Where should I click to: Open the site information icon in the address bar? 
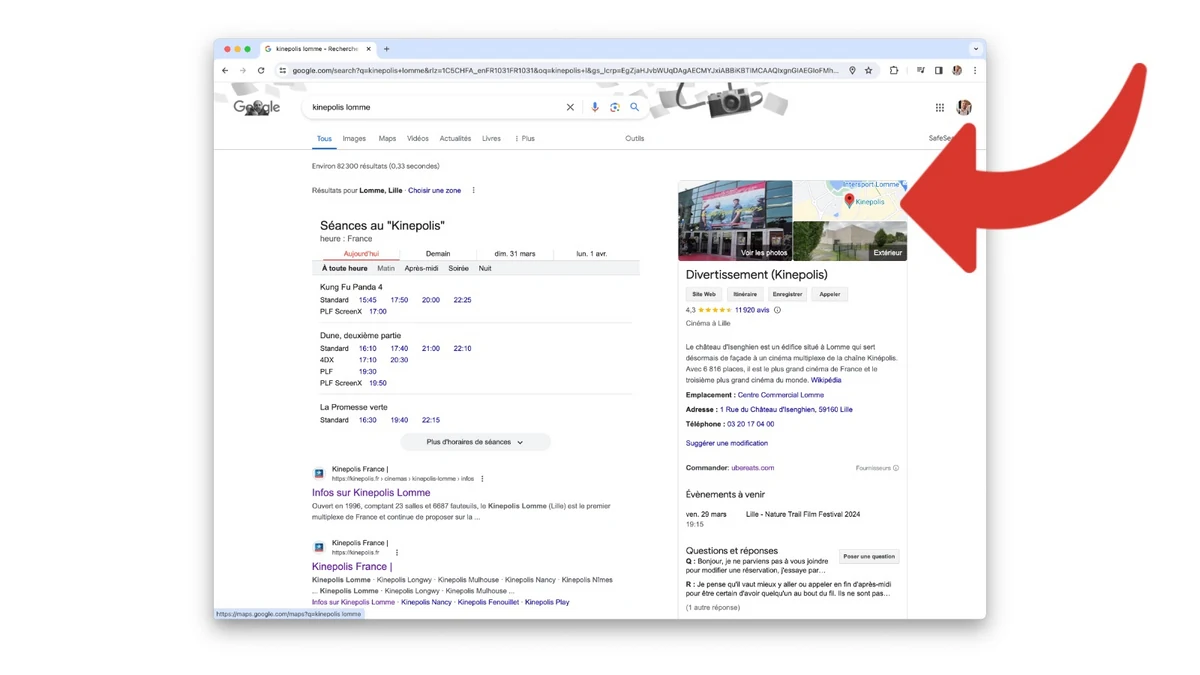283,71
